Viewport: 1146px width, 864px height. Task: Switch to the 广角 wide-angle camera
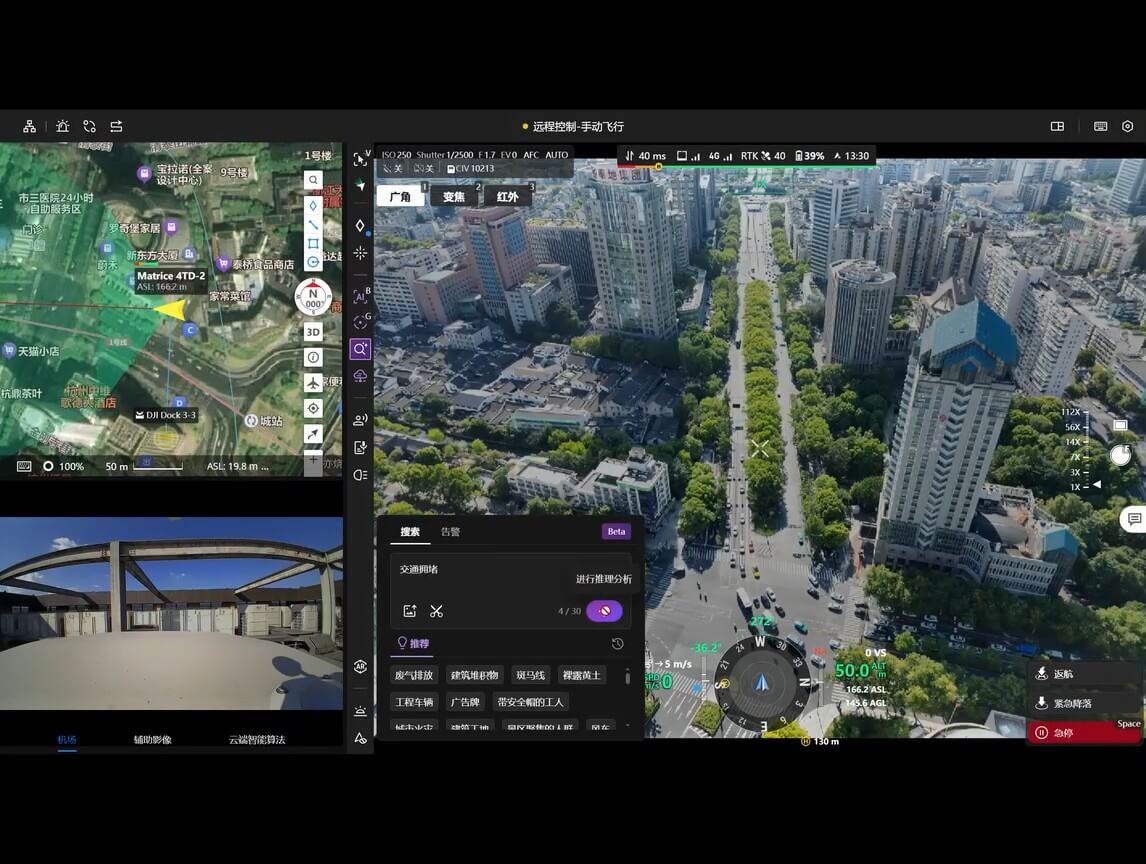(x=401, y=197)
